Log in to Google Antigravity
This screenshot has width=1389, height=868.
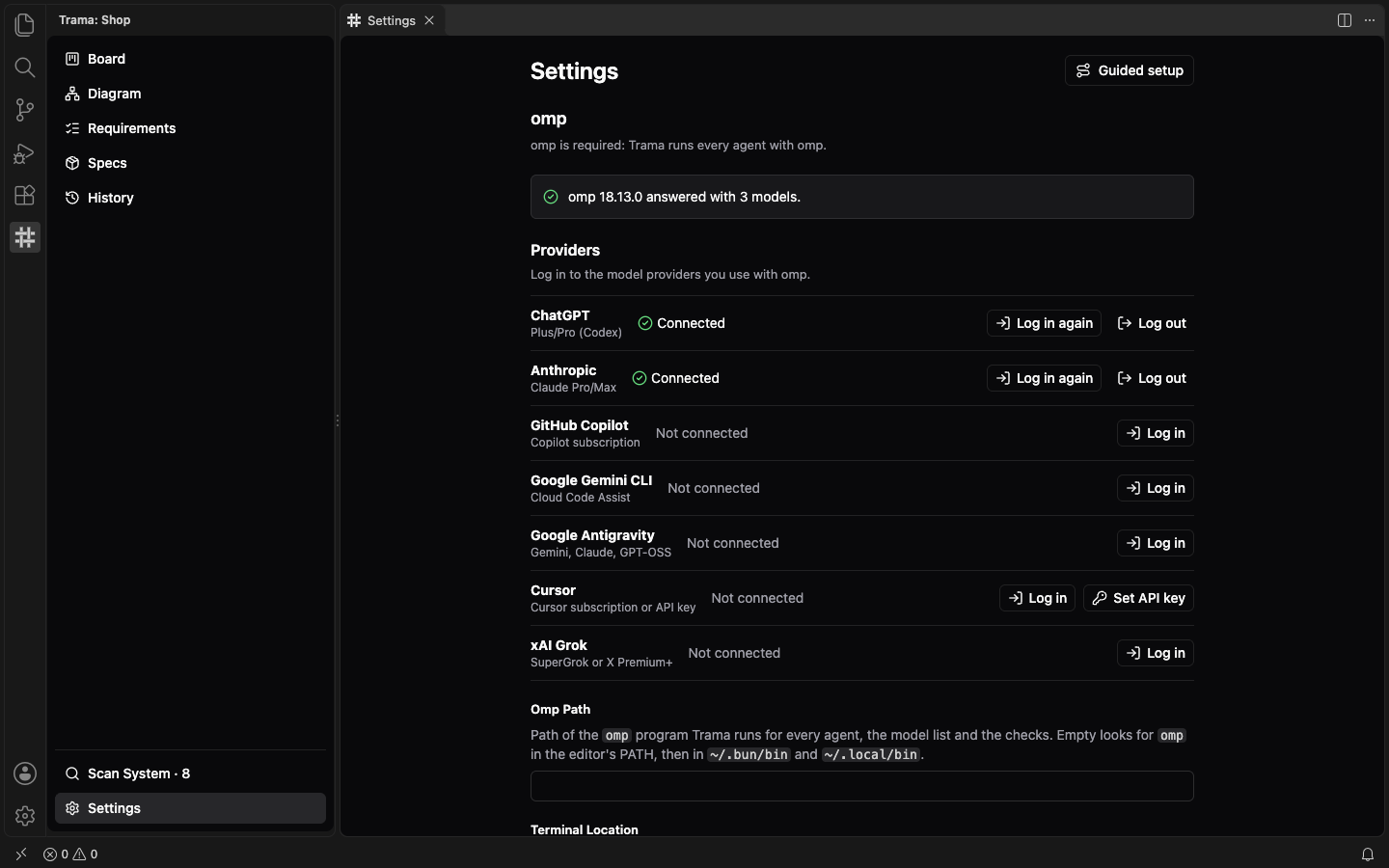[1156, 543]
